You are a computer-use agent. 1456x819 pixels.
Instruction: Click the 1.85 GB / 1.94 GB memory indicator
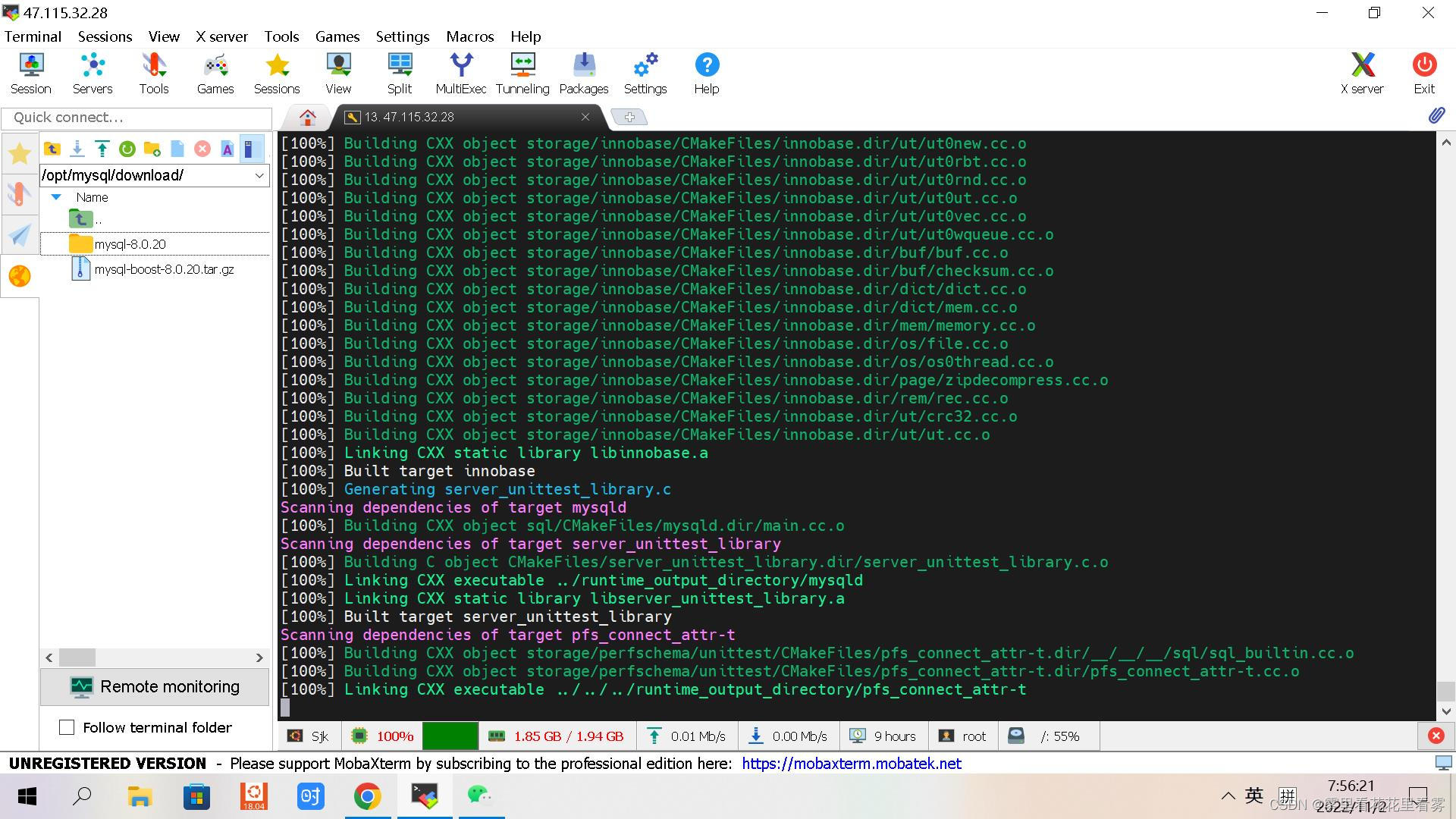[556, 736]
